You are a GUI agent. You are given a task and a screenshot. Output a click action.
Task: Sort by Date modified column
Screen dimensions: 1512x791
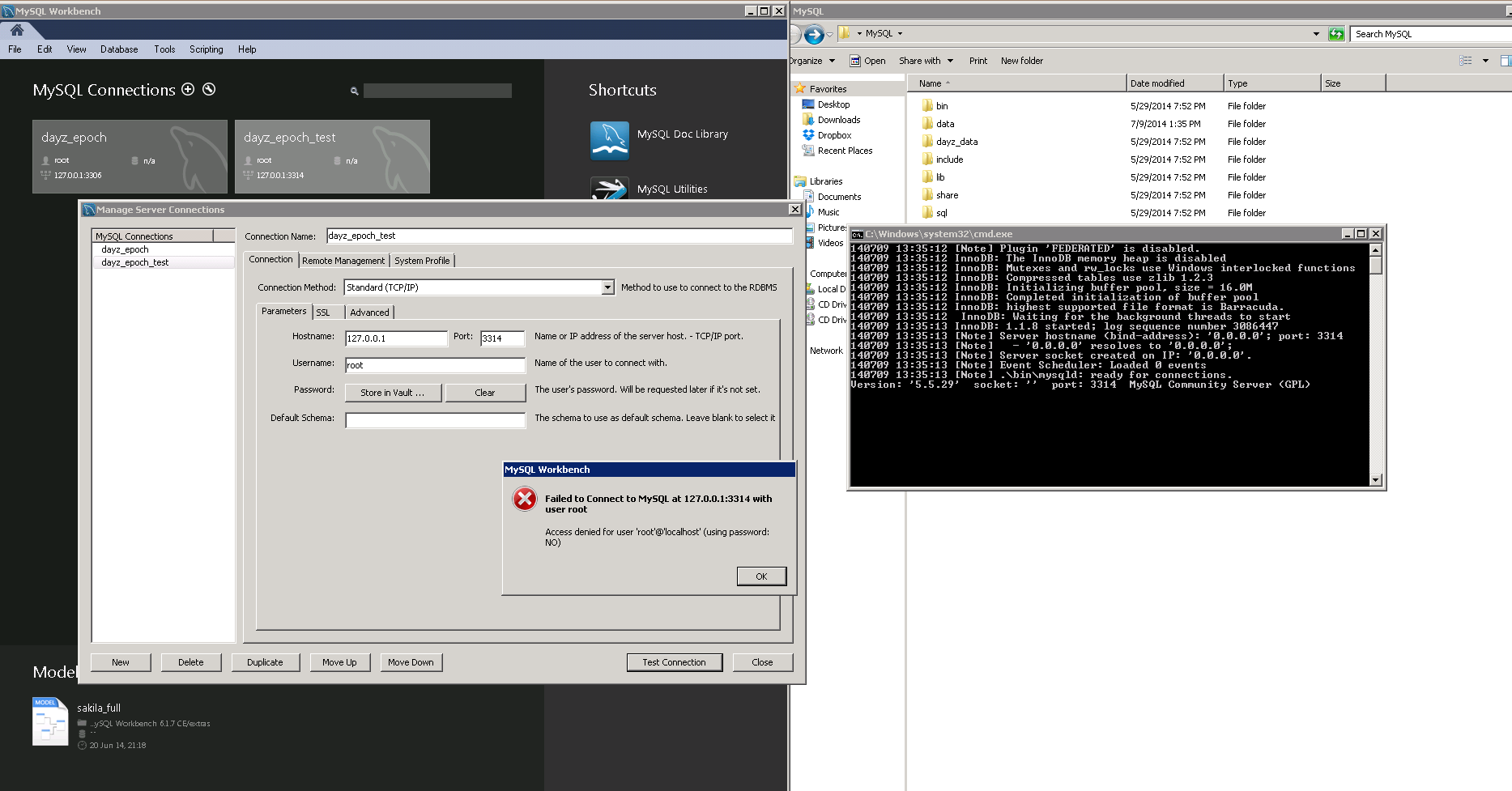pyautogui.click(x=1174, y=83)
